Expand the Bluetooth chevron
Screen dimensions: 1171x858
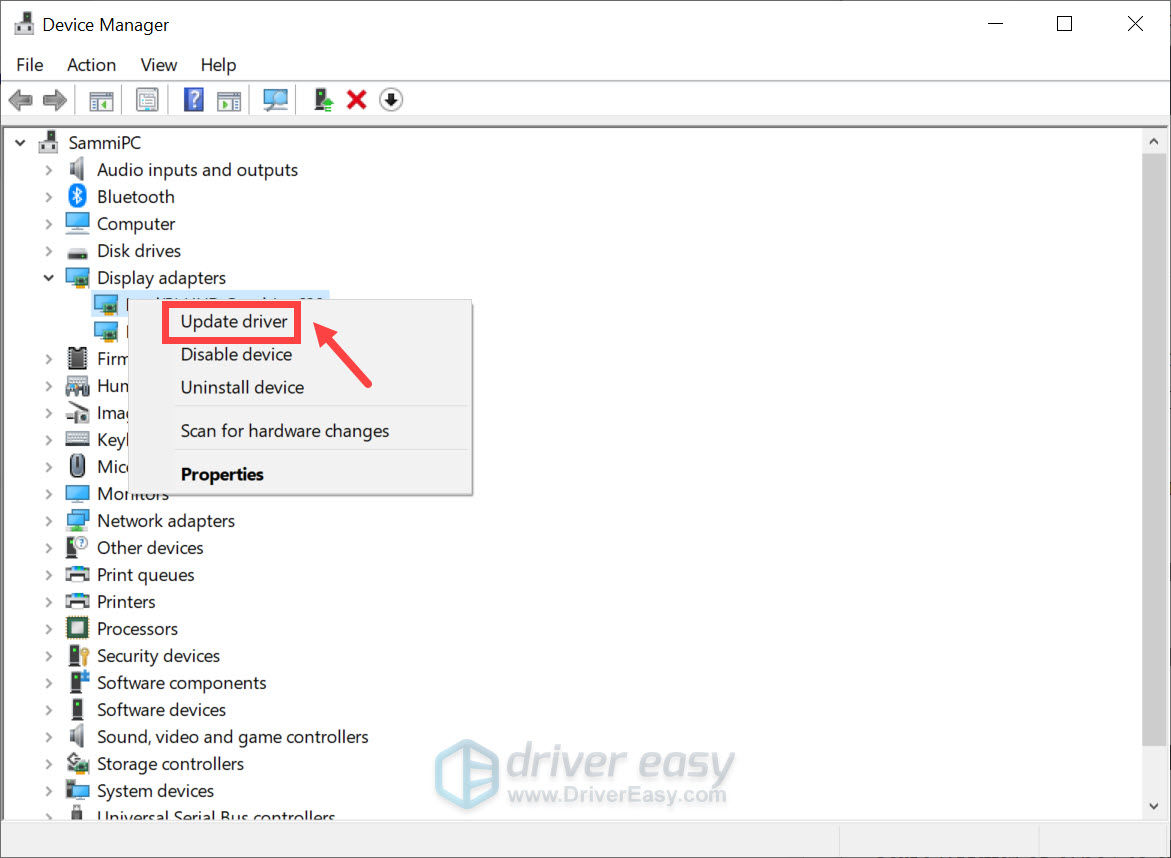pos(49,197)
